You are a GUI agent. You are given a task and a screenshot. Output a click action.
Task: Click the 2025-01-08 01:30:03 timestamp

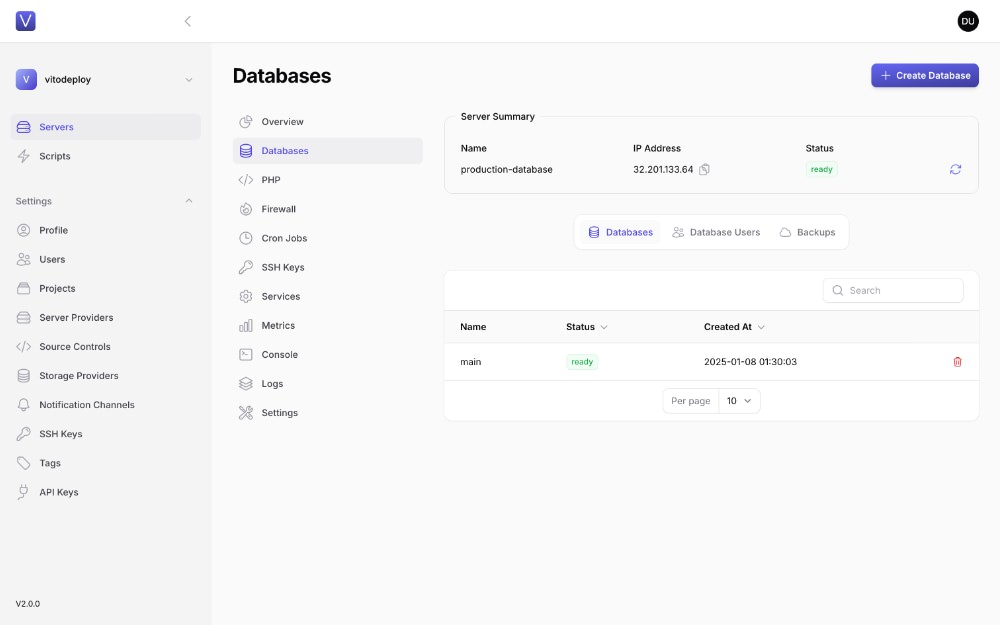coord(750,362)
